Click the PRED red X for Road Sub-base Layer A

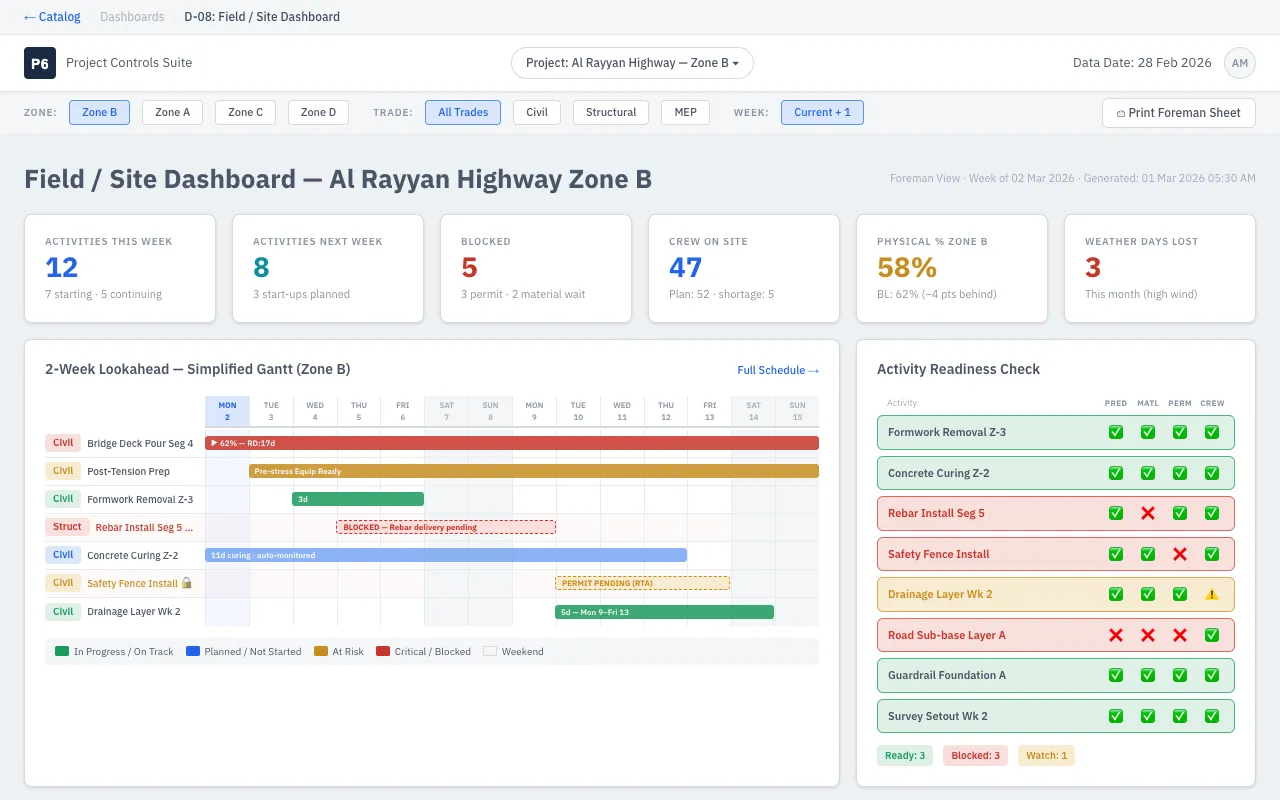click(1116, 635)
